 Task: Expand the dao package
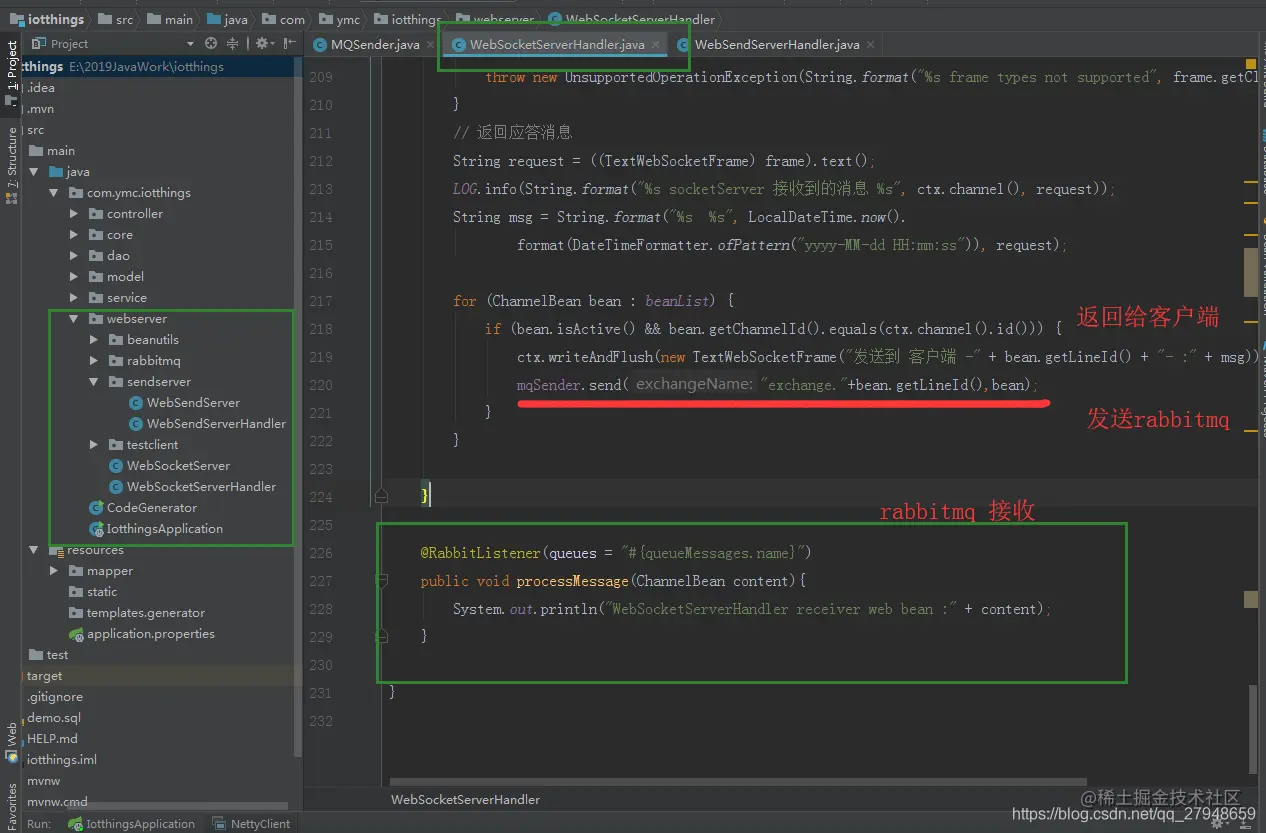click(x=74, y=256)
